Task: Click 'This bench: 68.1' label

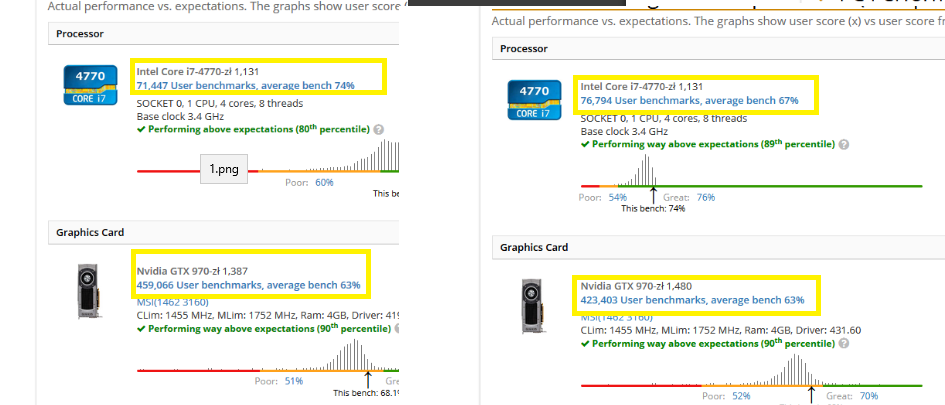Action: coord(366,393)
